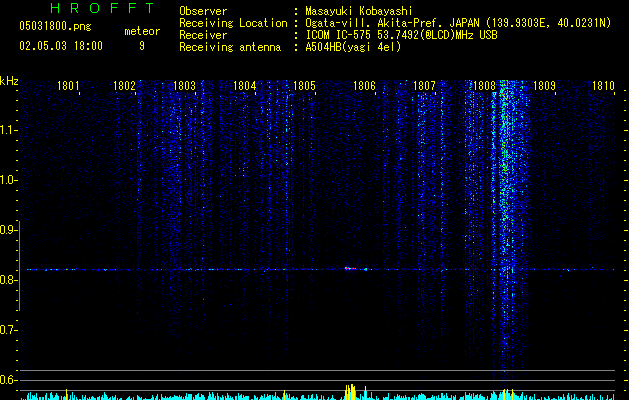Click the 1802 time marker

coord(124,86)
